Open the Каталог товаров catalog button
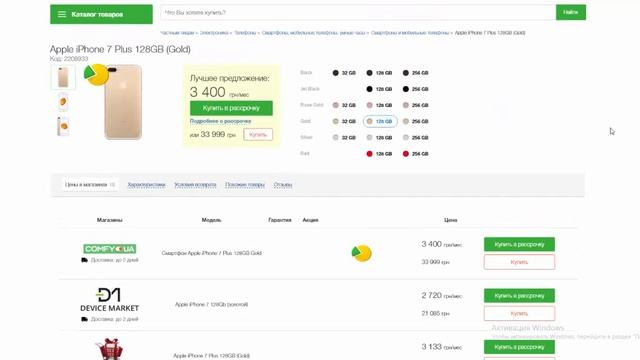 101,14
